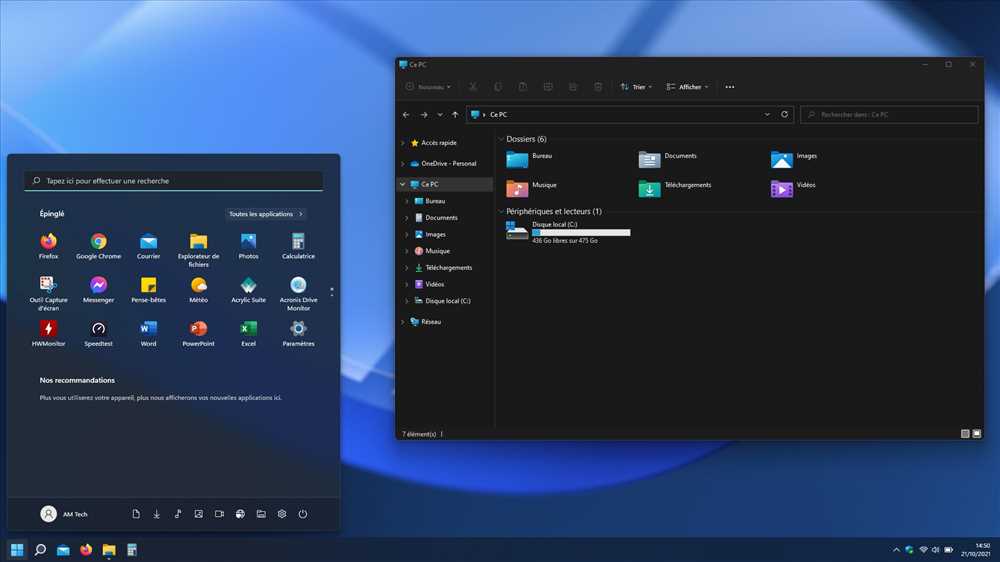Open PowerPoint from pinned apps
Viewport: 1000px width, 562px height.
tap(198, 334)
